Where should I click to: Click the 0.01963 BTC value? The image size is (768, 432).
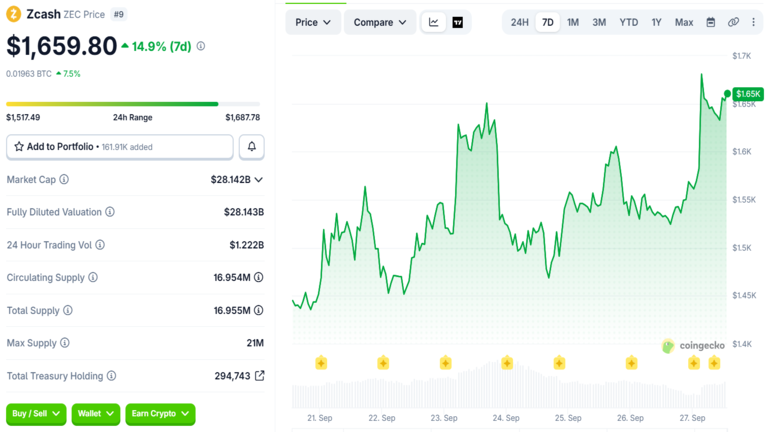(28, 74)
